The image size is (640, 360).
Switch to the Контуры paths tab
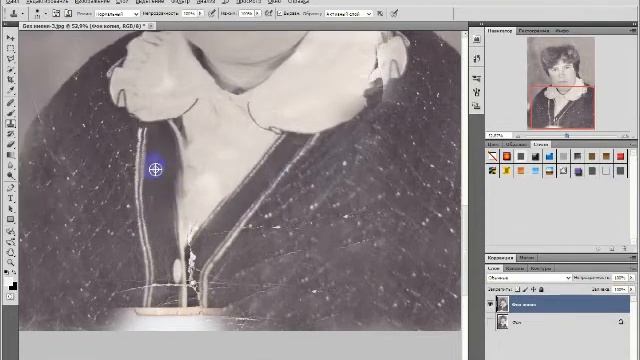point(540,269)
